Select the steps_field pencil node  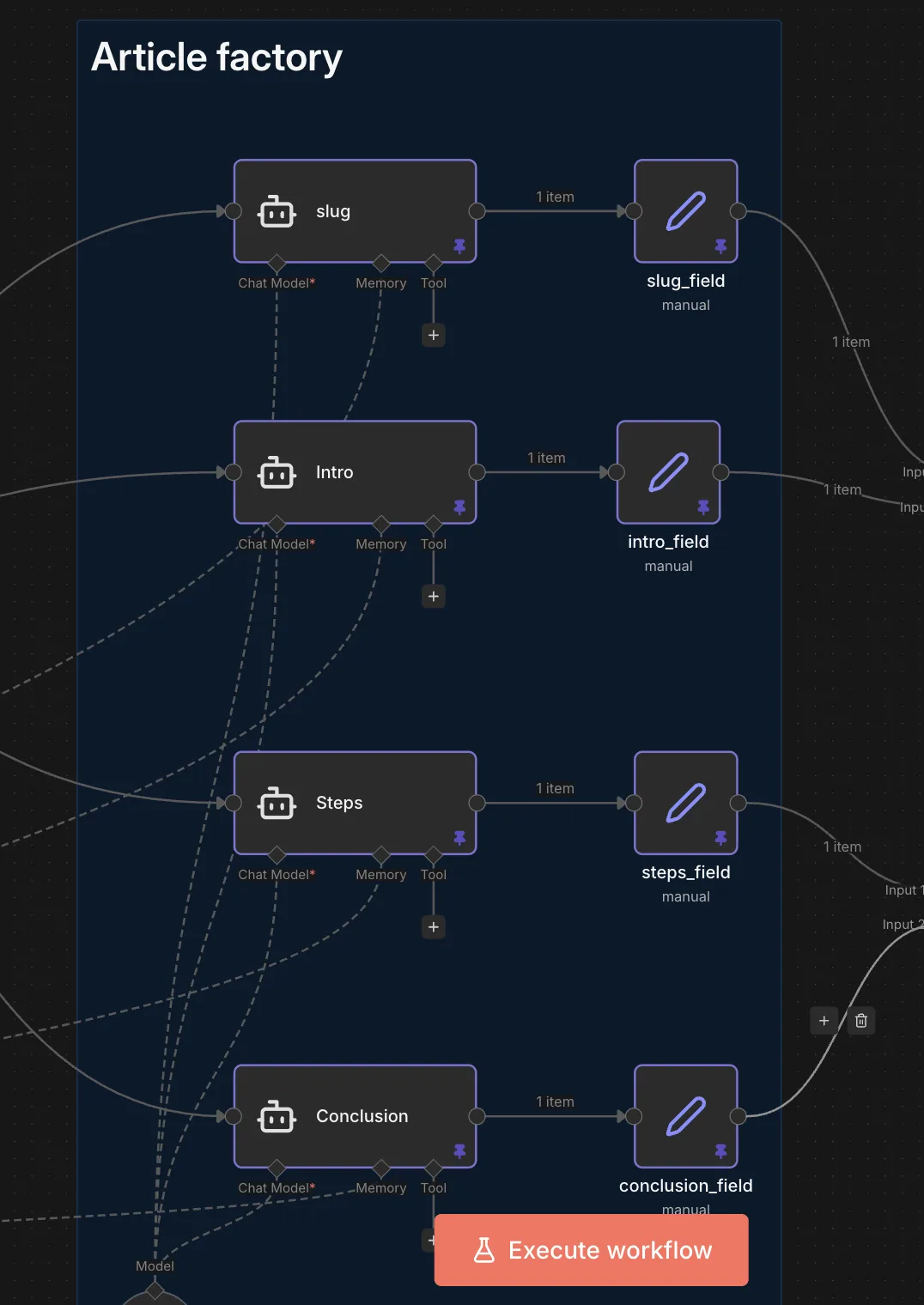[x=685, y=804]
